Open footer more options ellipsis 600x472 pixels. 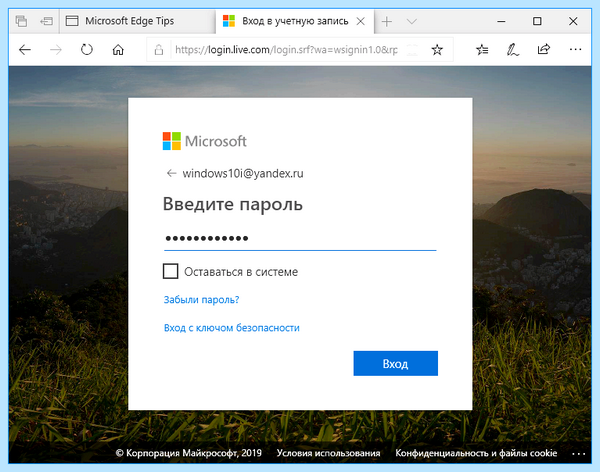click(x=578, y=454)
